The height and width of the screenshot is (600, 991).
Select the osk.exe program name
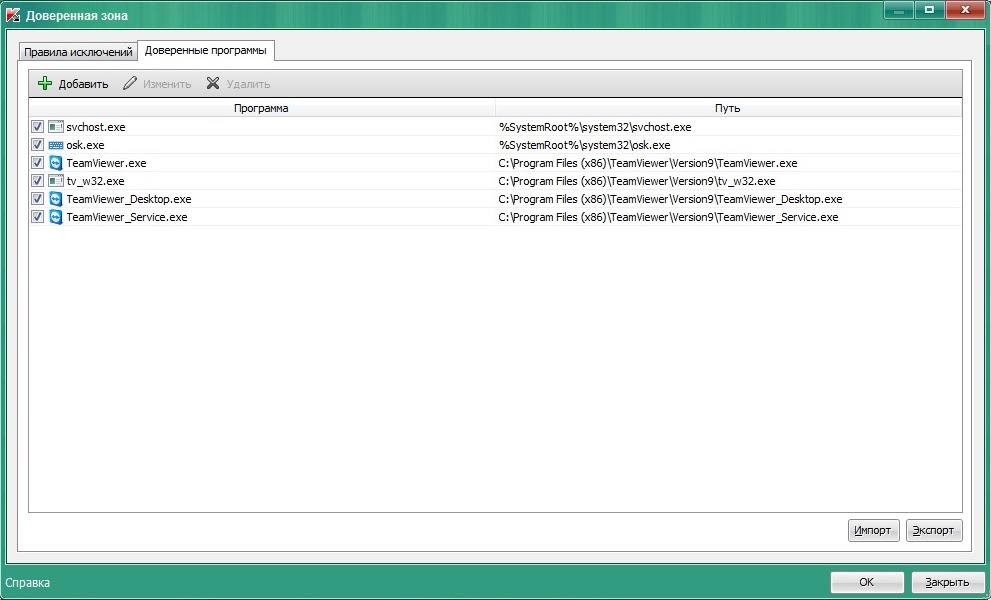[x=85, y=145]
